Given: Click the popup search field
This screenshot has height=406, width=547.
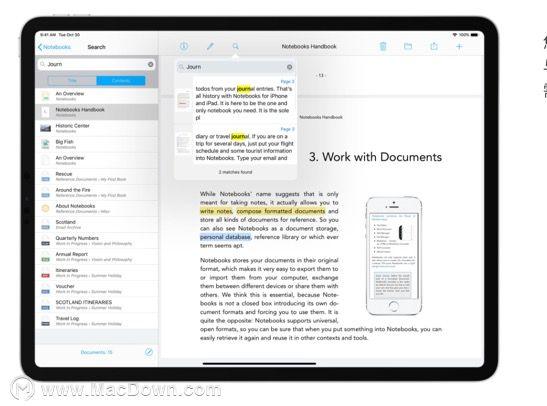Looking at the screenshot, I should click(x=235, y=67).
